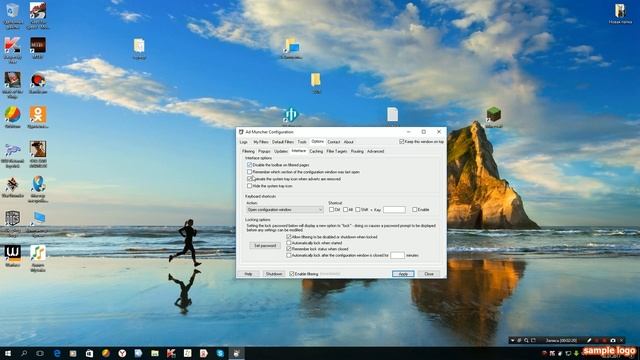
Task: Check Automatically lock when started
Action: (289, 243)
